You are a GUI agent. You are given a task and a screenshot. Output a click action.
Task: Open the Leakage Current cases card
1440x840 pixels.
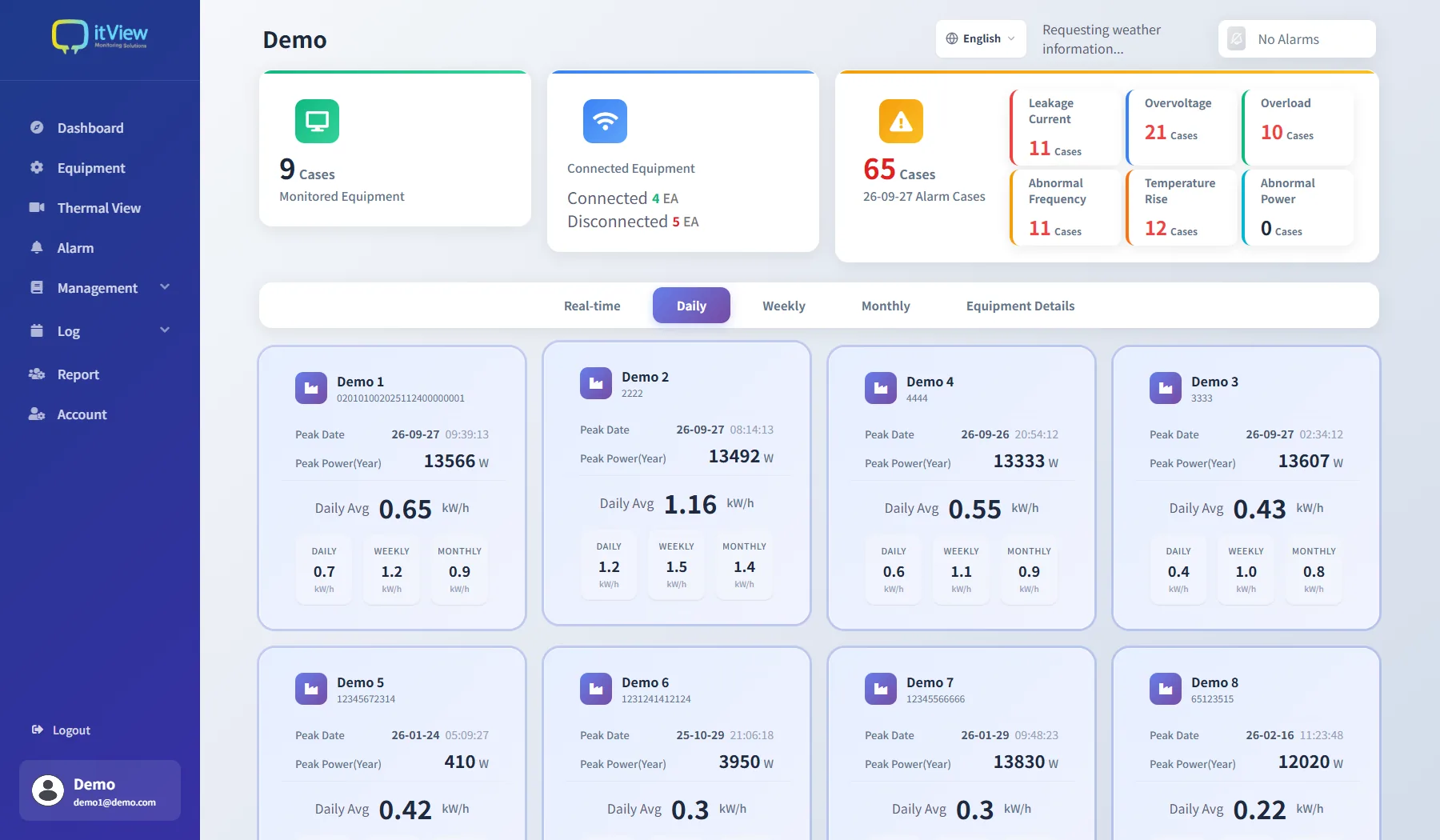point(1066,127)
